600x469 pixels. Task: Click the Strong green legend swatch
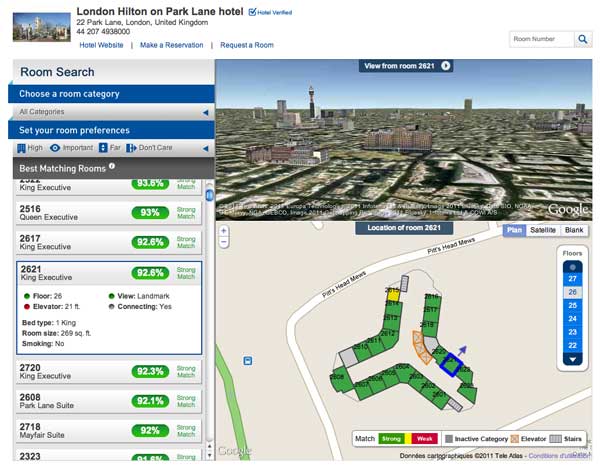(x=391, y=439)
